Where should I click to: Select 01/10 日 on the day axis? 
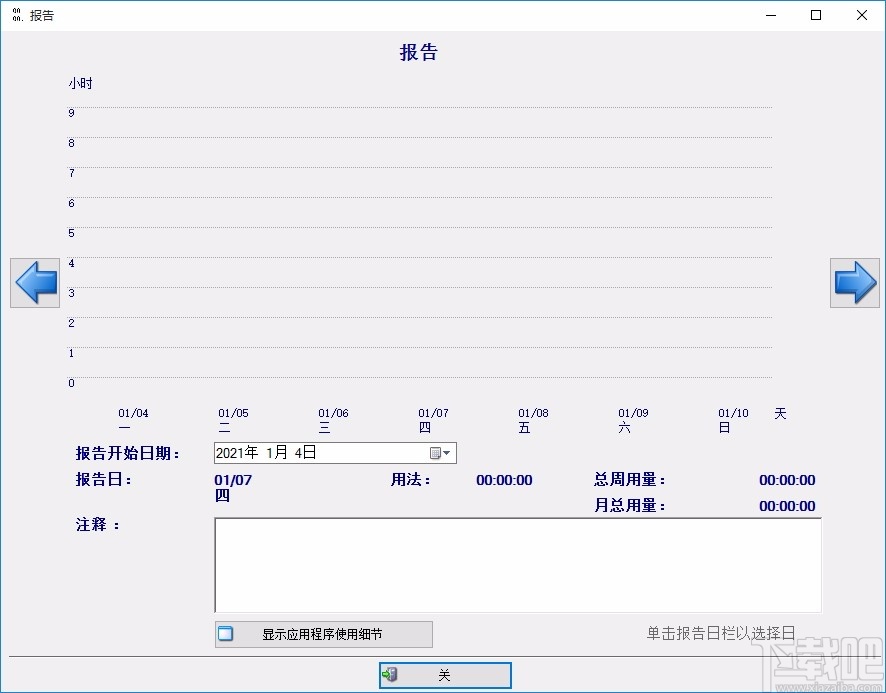(731, 419)
